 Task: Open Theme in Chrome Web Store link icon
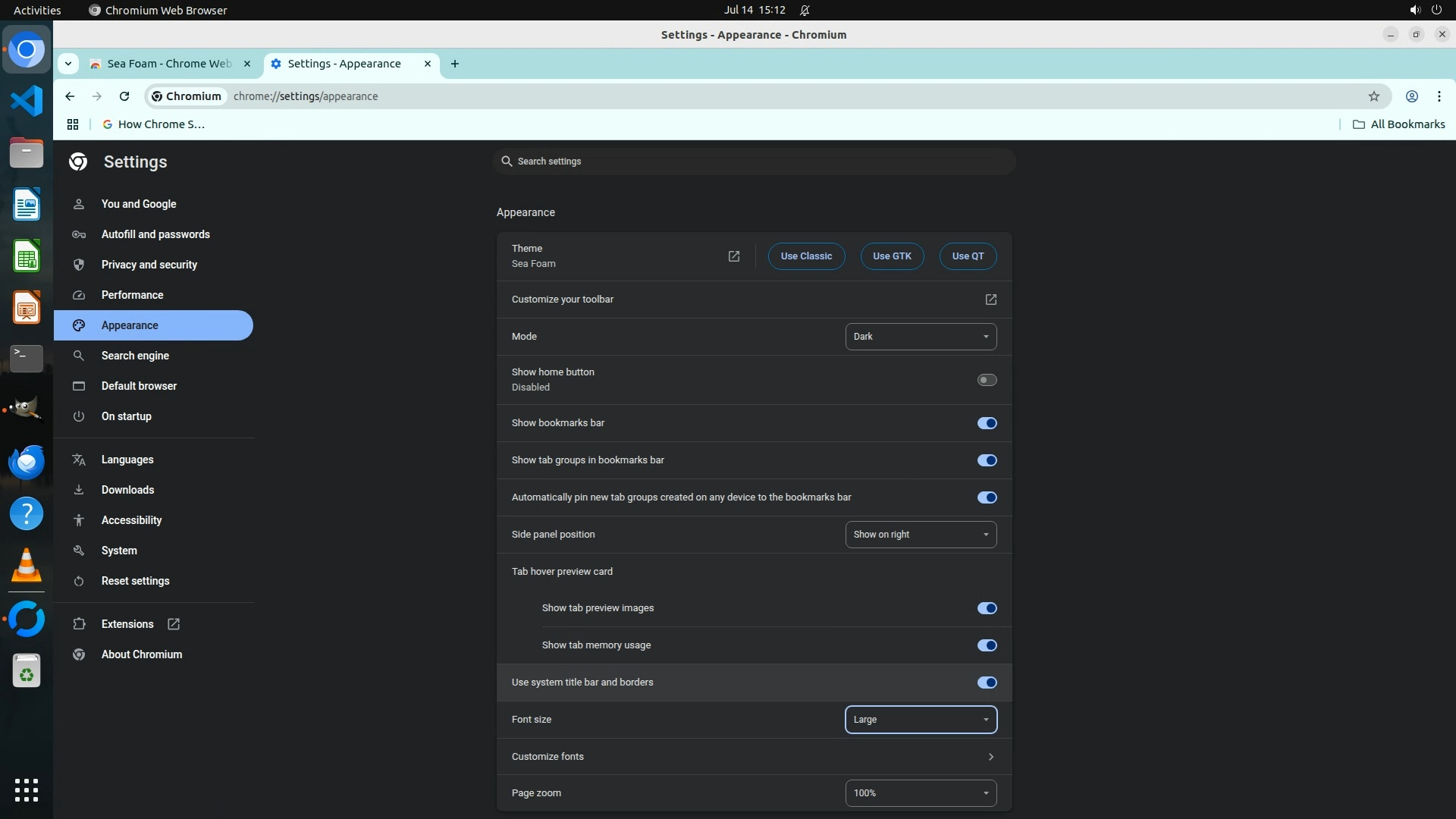pyautogui.click(x=733, y=256)
